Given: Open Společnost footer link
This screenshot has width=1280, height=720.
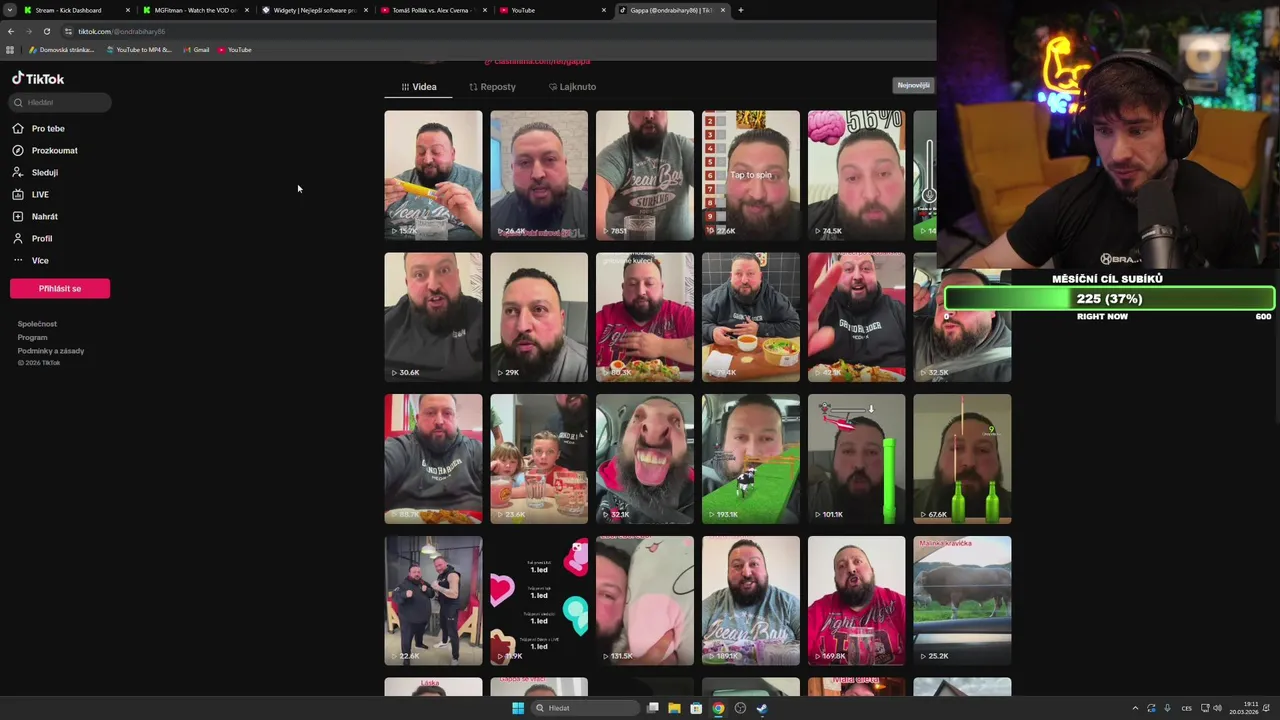Looking at the screenshot, I should click(37, 324).
